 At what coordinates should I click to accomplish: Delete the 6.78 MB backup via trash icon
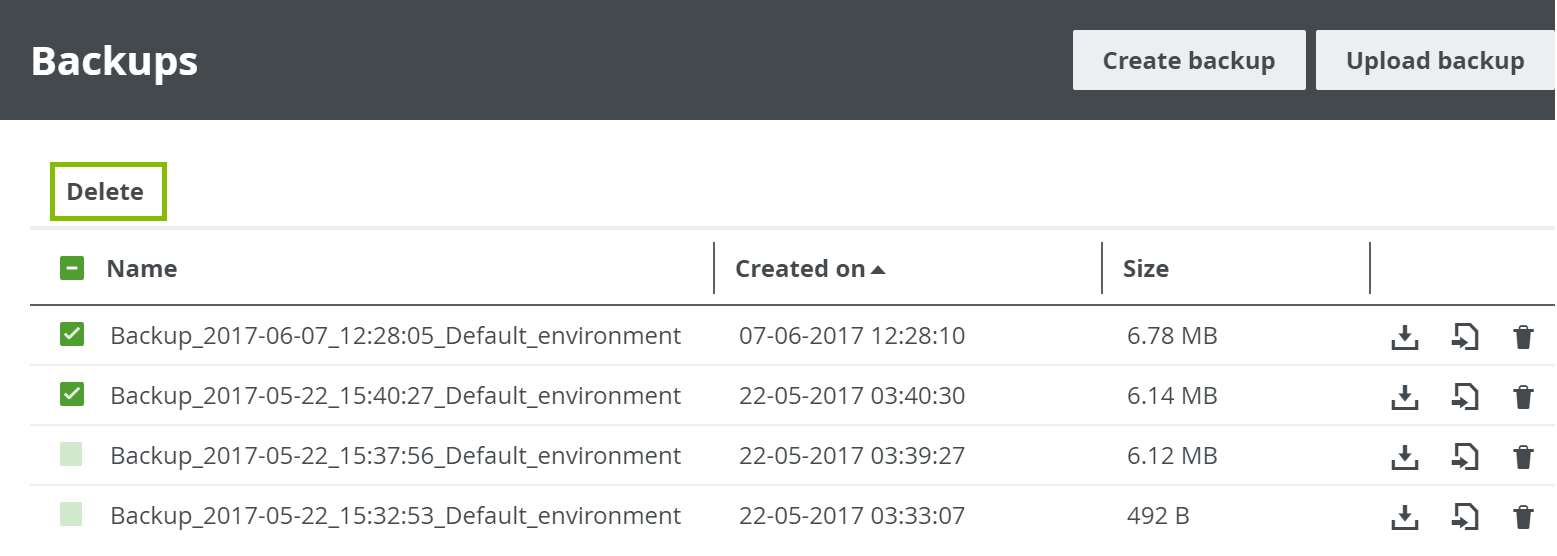click(1523, 338)
